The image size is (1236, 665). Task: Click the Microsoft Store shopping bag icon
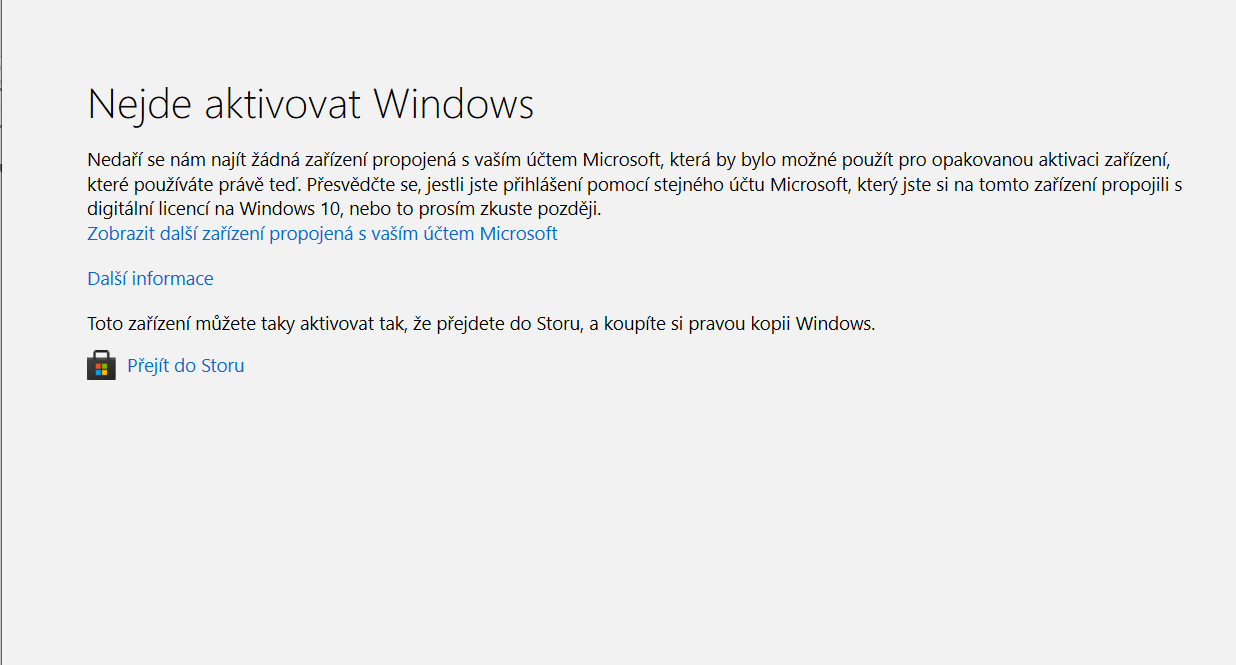point(101,366)
